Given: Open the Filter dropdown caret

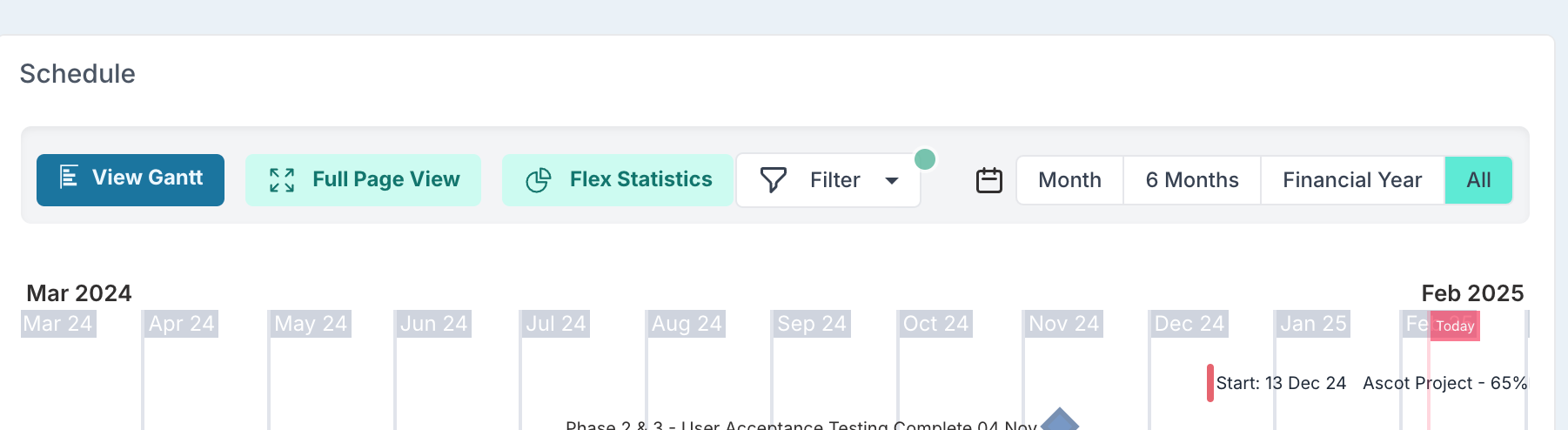Looking at the screenshot, I should (892, 181).
